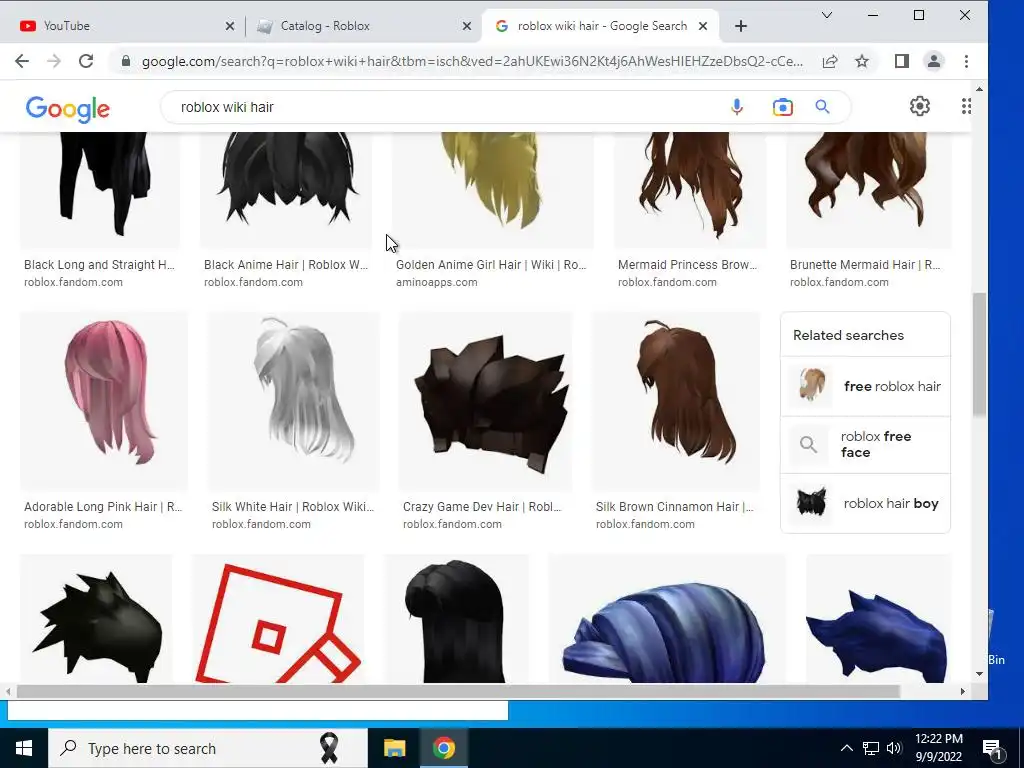The width and height of the screenshot is (1024, 768).
Task: Click the padlock site info icon
Action: [x=126, y=61]
